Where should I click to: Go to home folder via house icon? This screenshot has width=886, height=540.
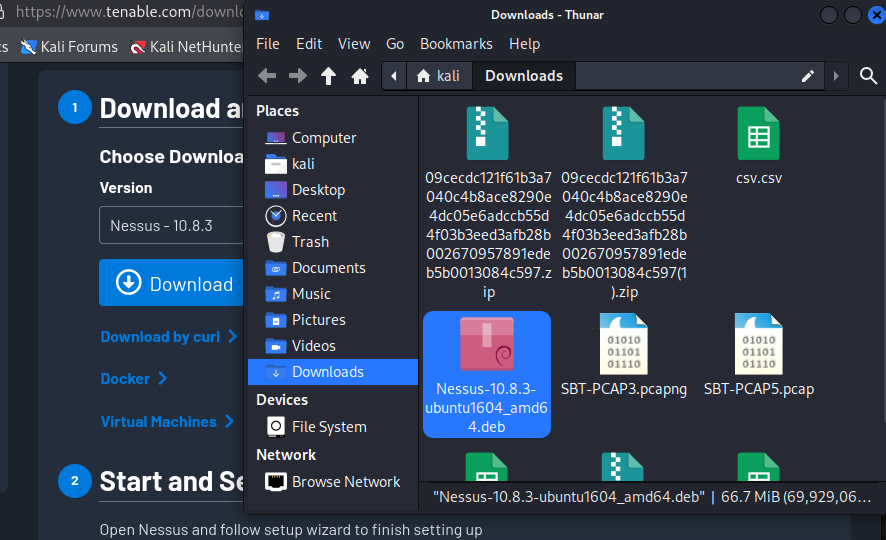pos(360,76)
